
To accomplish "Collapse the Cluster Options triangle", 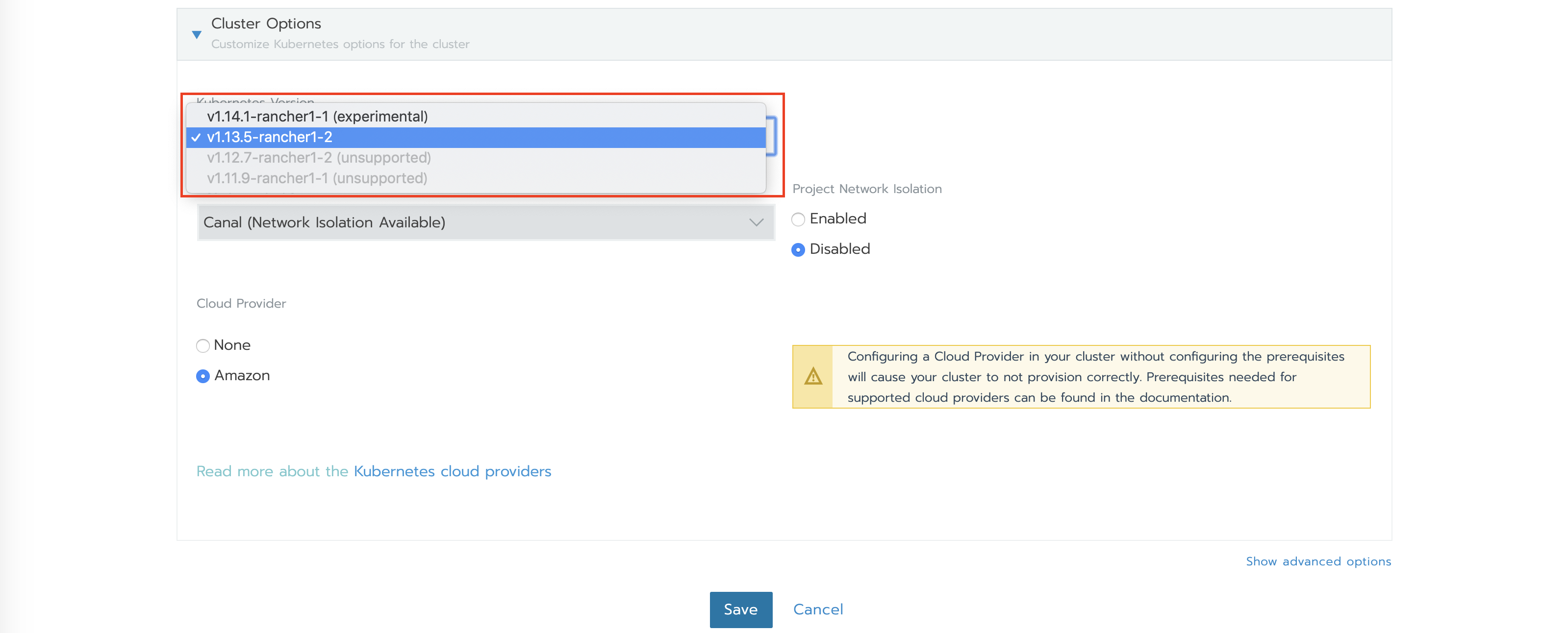I will point(196,35).
